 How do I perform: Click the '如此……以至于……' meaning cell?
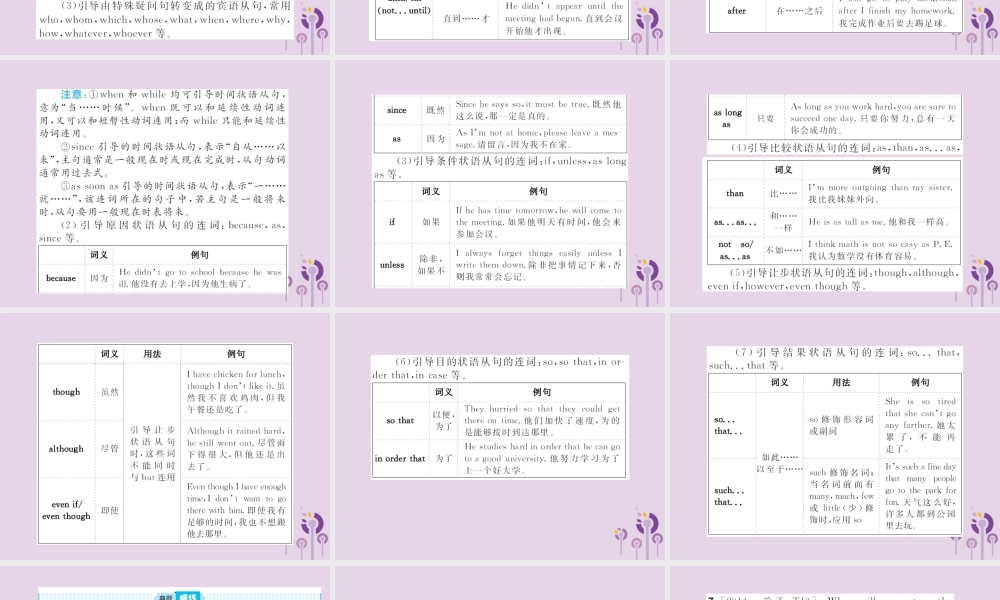pyautogui.click(x=779, y=463)
